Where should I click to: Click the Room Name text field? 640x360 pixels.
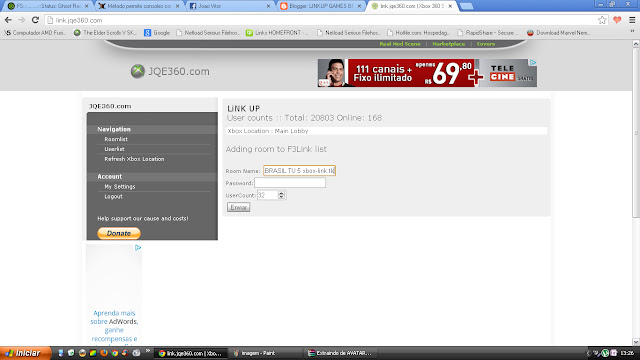pyautogui.click(x=299, y=171)
